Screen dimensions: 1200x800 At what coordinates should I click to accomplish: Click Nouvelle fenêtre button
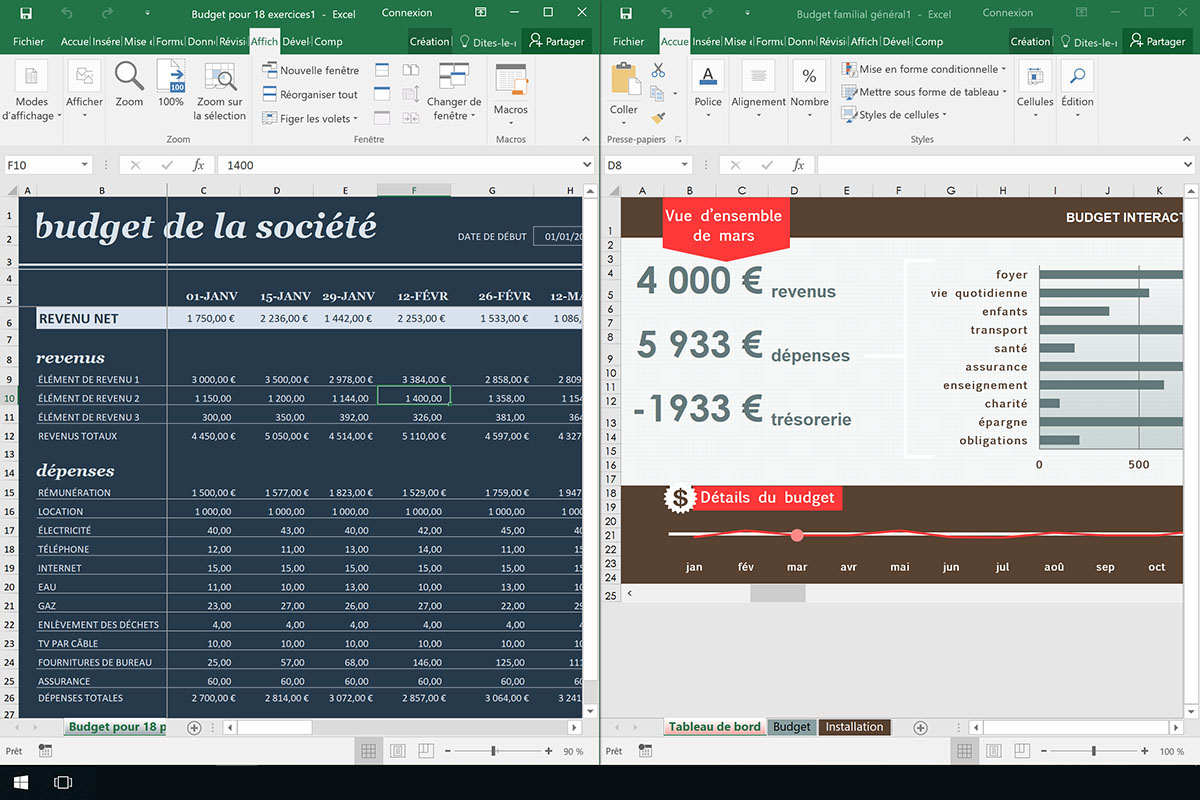311,71
